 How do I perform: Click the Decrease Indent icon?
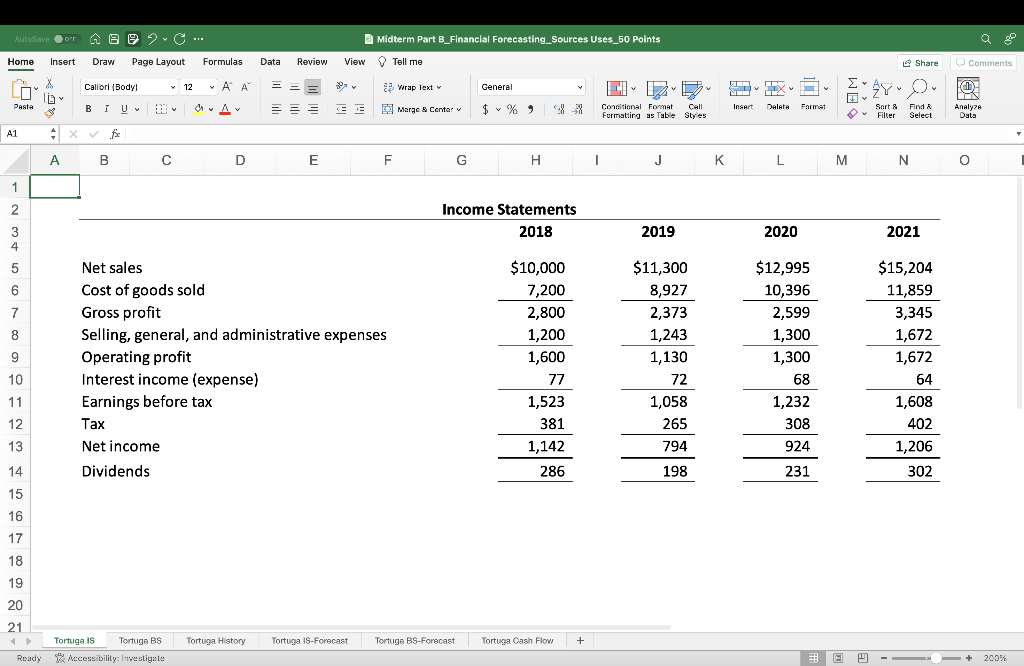tap(341, 109)
